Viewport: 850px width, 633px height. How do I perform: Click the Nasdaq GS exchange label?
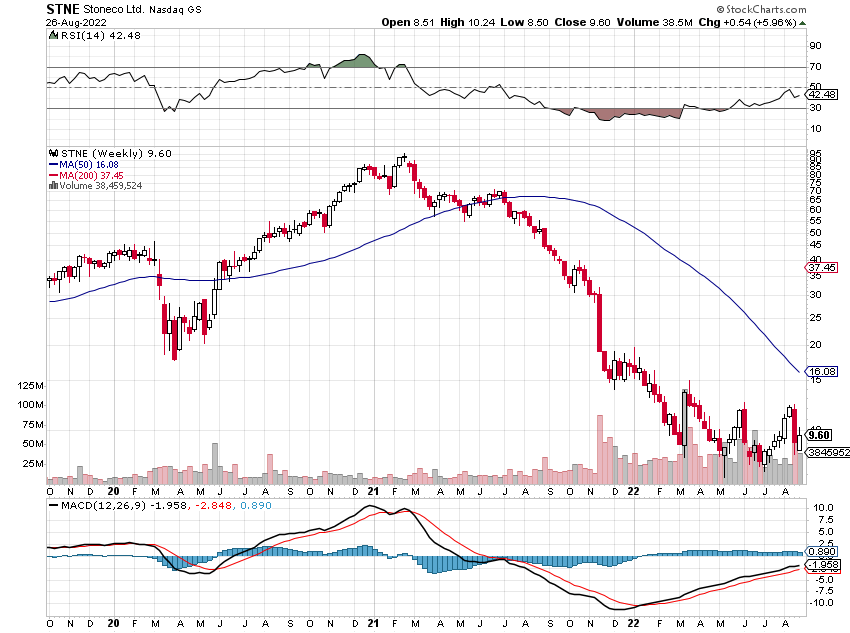pyautogui.click(x=175, y=9)
